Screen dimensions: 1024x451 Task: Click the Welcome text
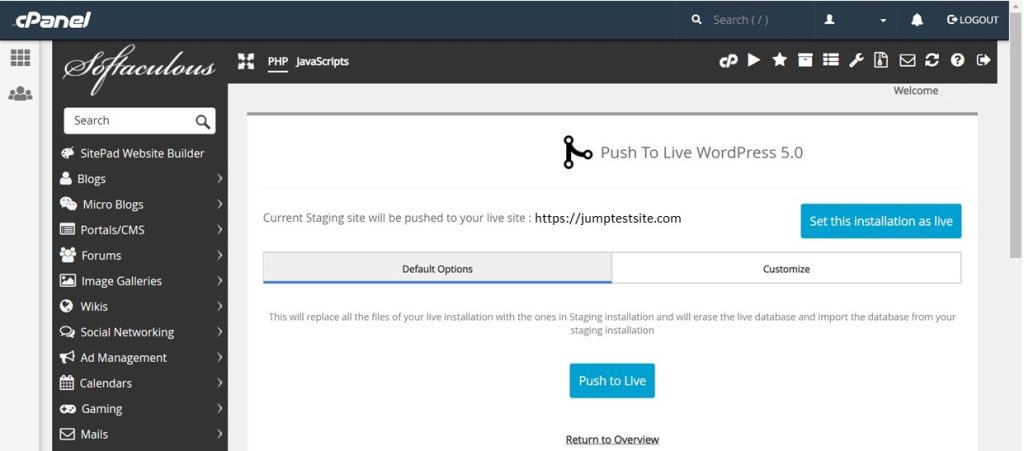coord(916,91)
